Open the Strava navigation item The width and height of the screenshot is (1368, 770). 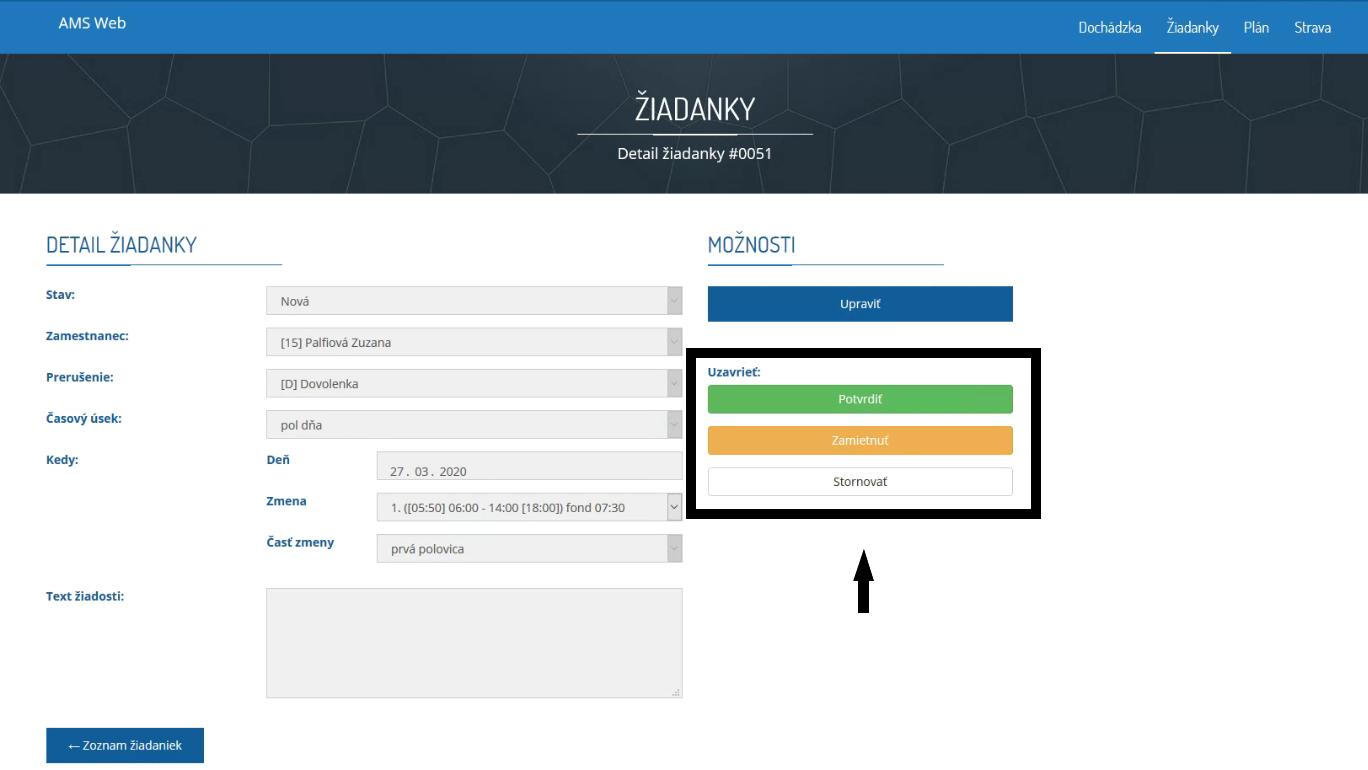(1312, 27)
